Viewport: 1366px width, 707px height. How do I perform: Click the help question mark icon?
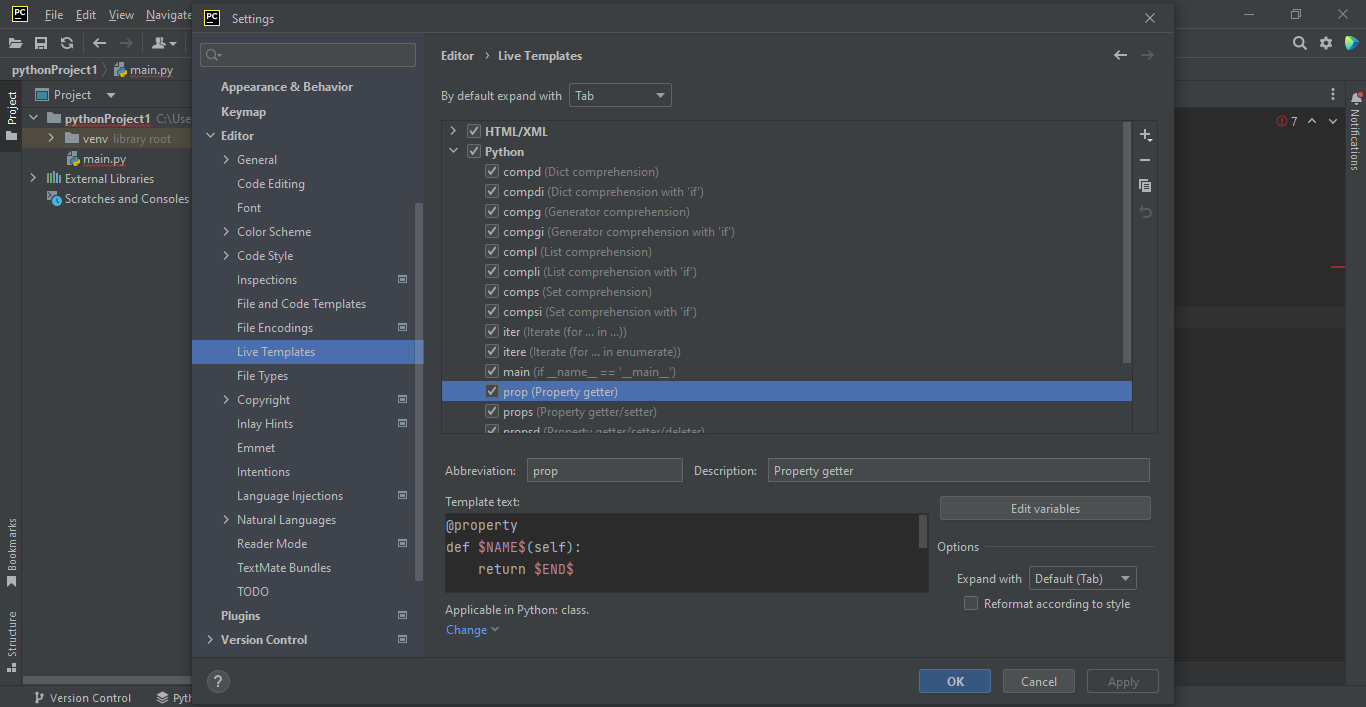click(218, 681)
